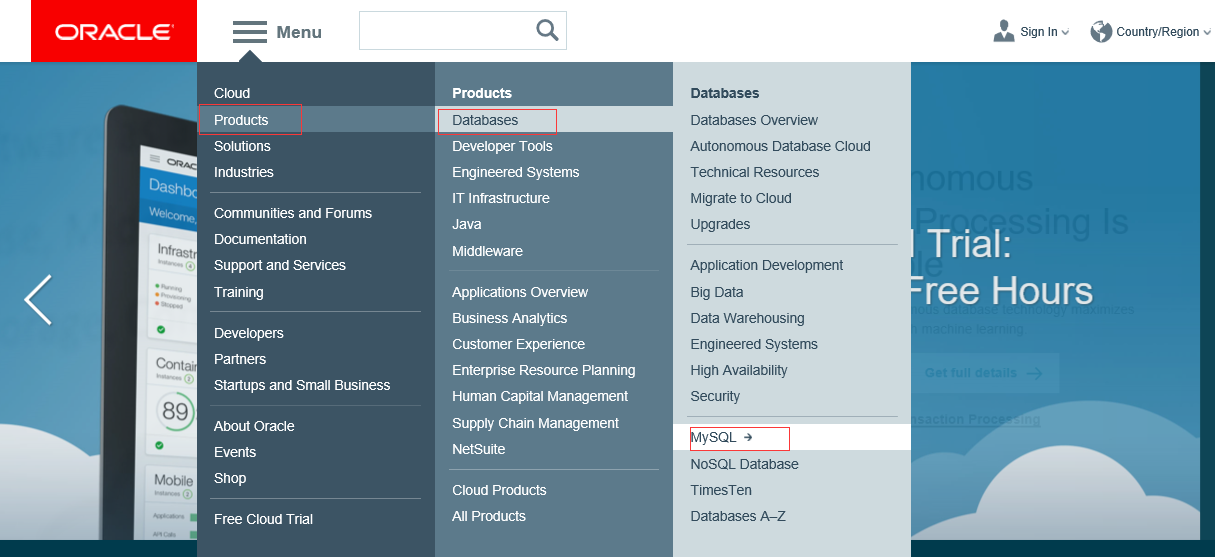
Task: Click the search magnifier icon
Action: pyautogui.click(x=547, y=31)
